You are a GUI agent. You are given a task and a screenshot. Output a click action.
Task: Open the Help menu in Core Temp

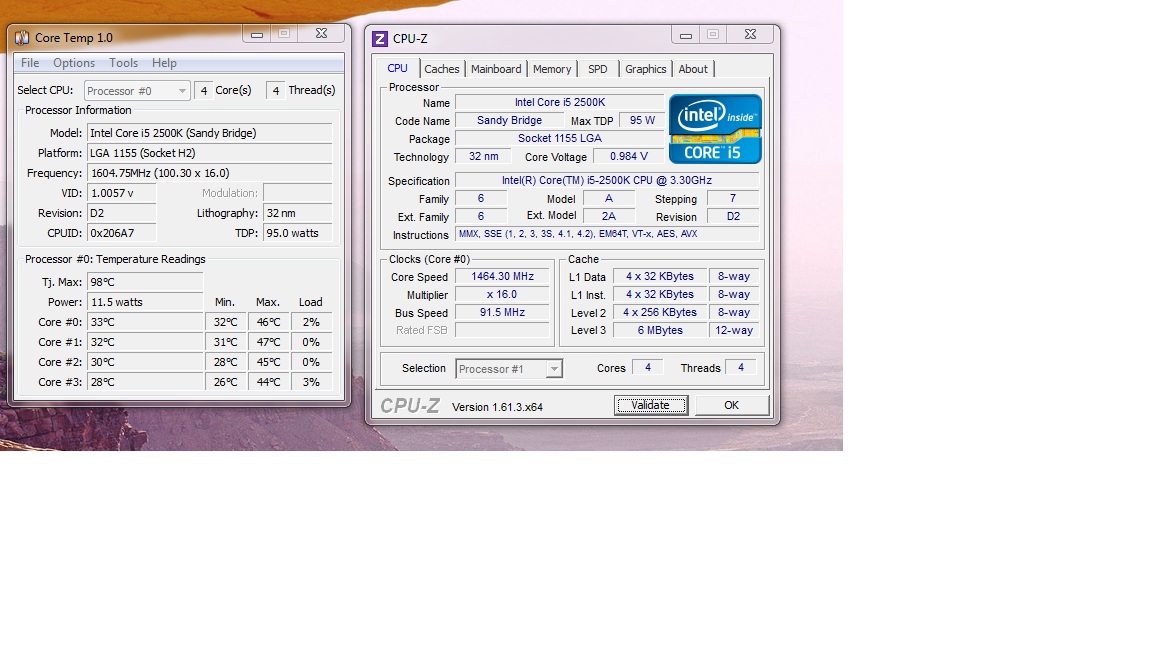165,63
